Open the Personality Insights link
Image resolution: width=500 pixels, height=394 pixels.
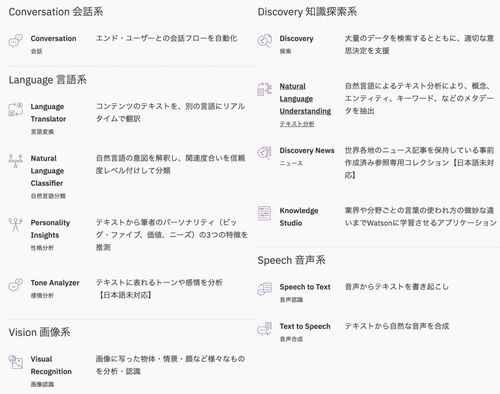[50, 229]
